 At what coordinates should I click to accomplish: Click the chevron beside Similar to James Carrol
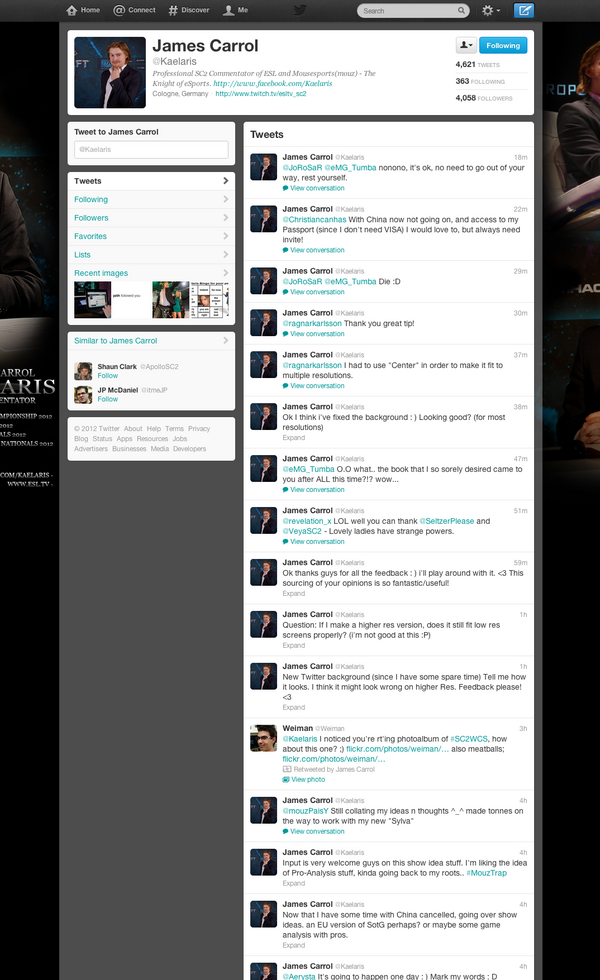[x=226, y=341]
